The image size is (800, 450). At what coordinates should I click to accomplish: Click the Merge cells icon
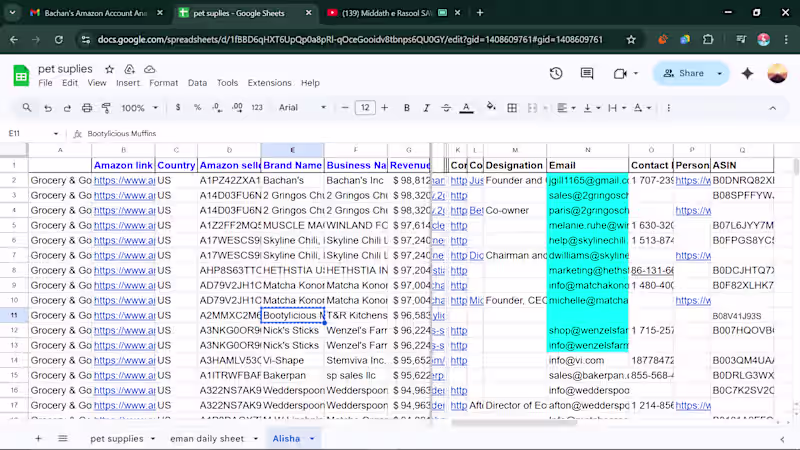pyautogui.click(x=532, y=108)
